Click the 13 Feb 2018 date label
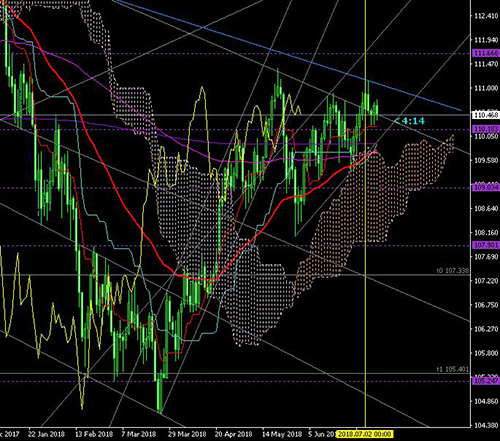500x441 pixels. click(x=94, y=434)
